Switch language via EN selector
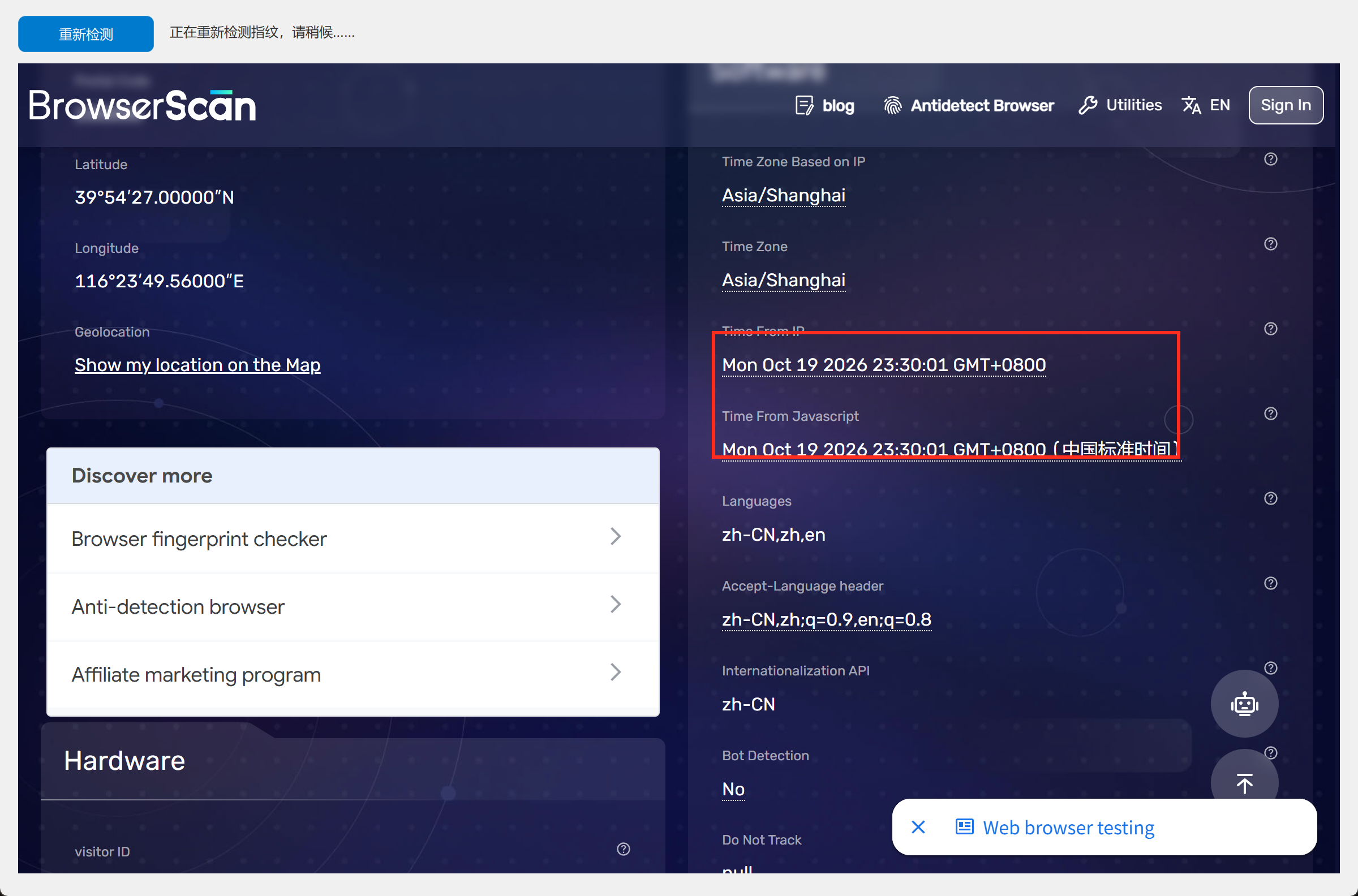The height and width of the screenshot is (896, 1358). (x=1206, y=105)
